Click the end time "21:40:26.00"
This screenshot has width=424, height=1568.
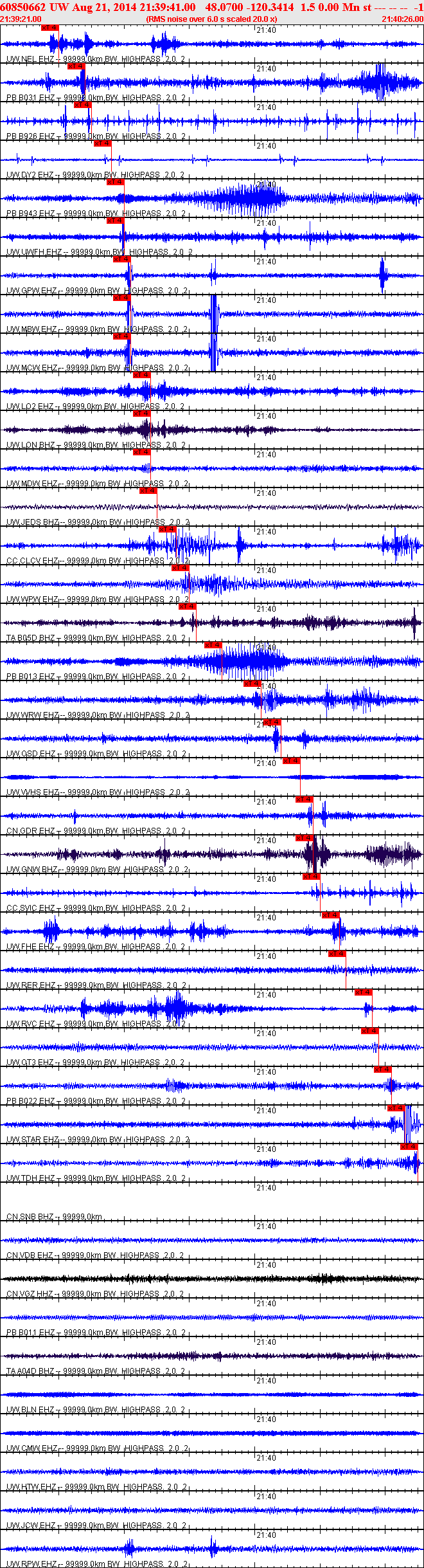click(x=403, y=19)
